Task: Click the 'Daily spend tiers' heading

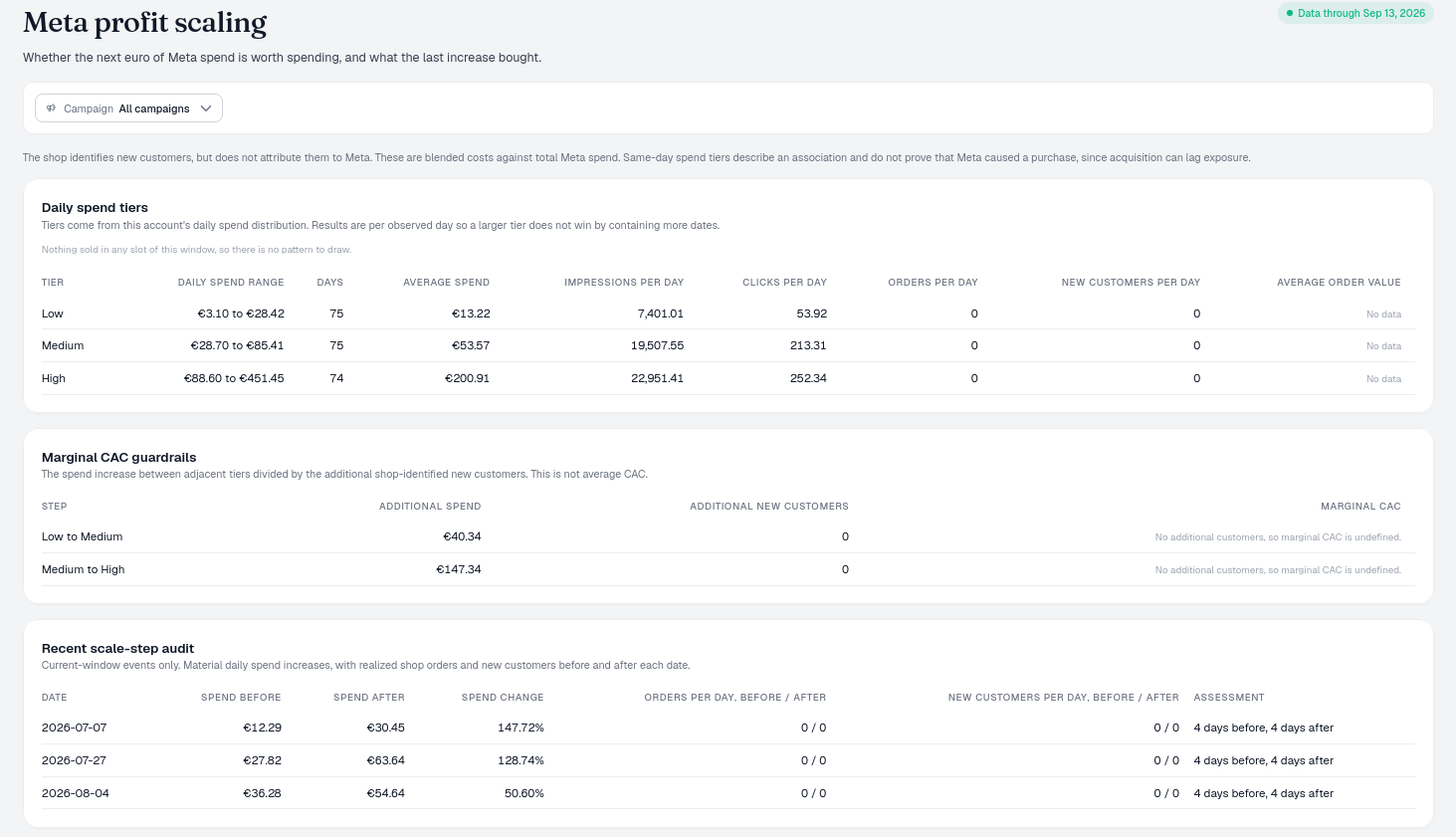Action: point(95,208)
